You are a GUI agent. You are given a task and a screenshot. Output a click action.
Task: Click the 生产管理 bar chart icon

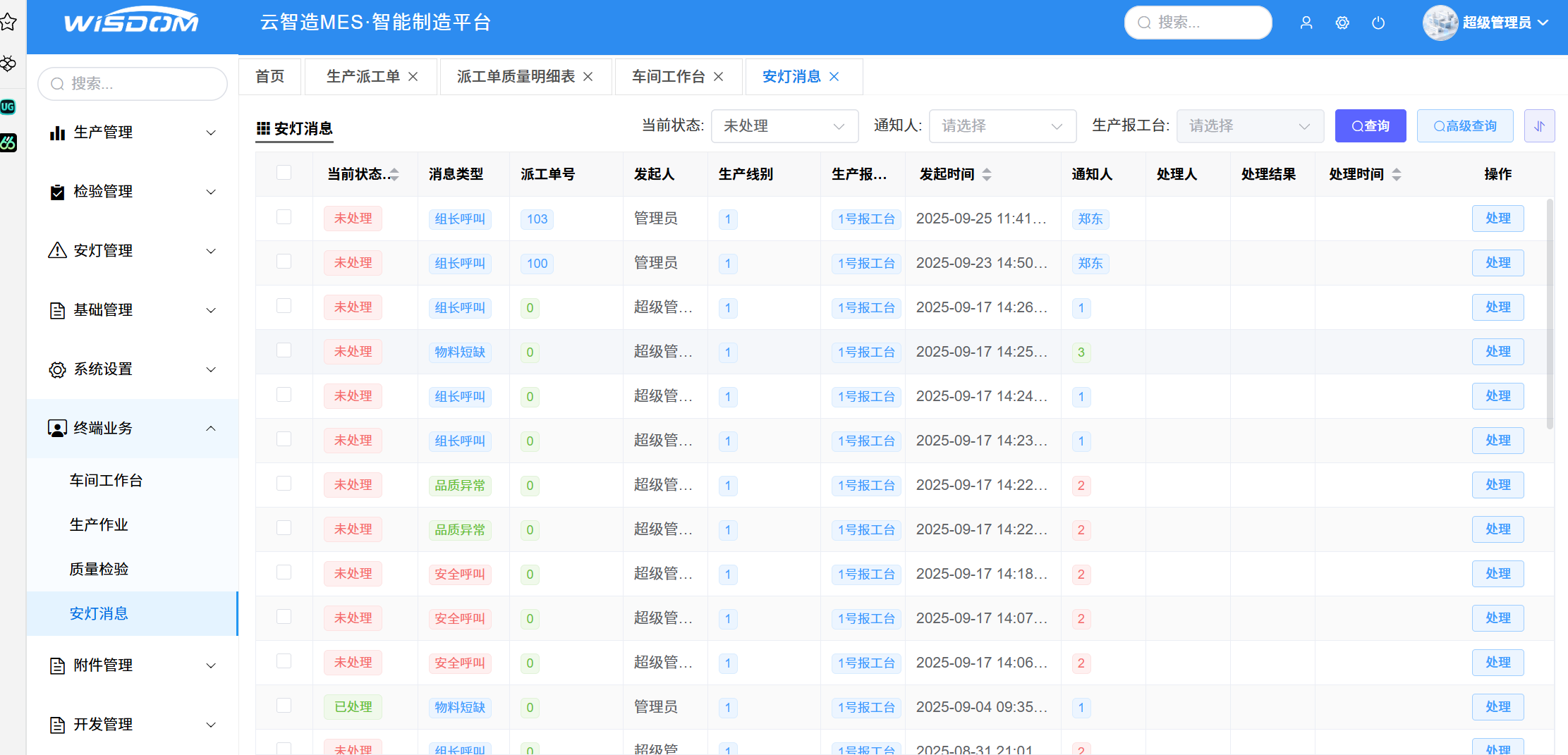(x=57, y=133)
